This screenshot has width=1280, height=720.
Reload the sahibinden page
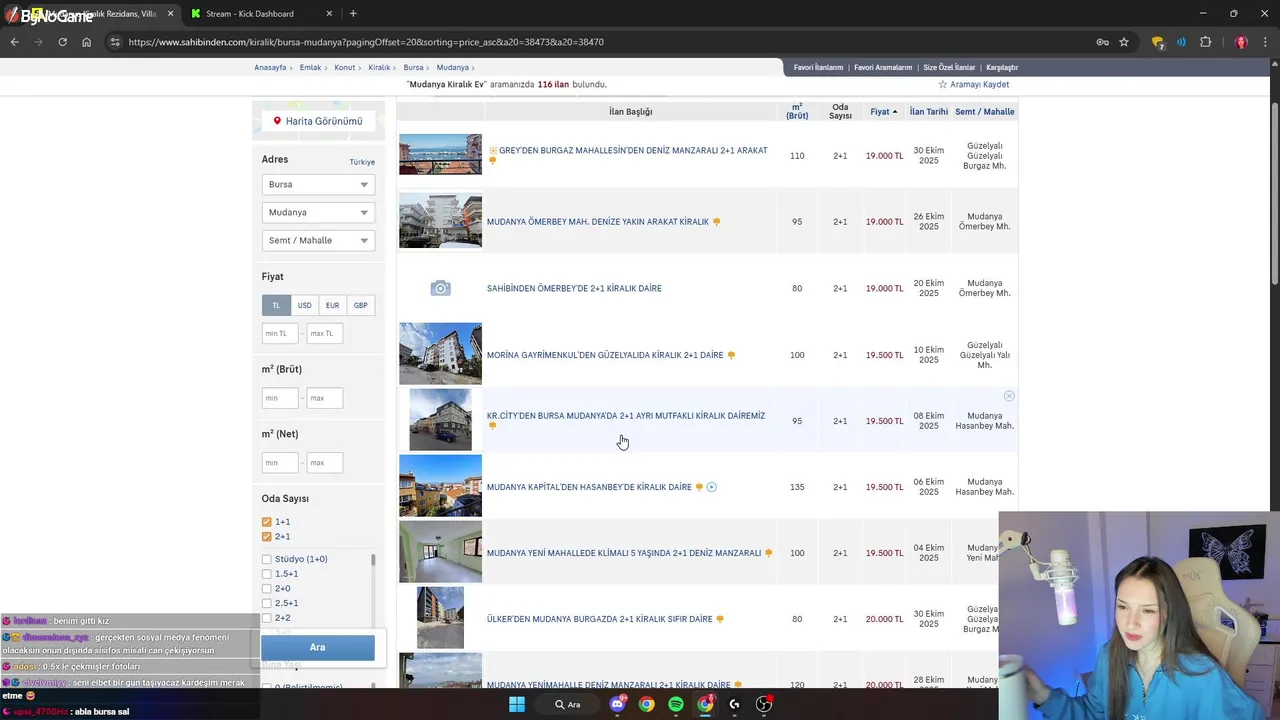pos(62,42)
